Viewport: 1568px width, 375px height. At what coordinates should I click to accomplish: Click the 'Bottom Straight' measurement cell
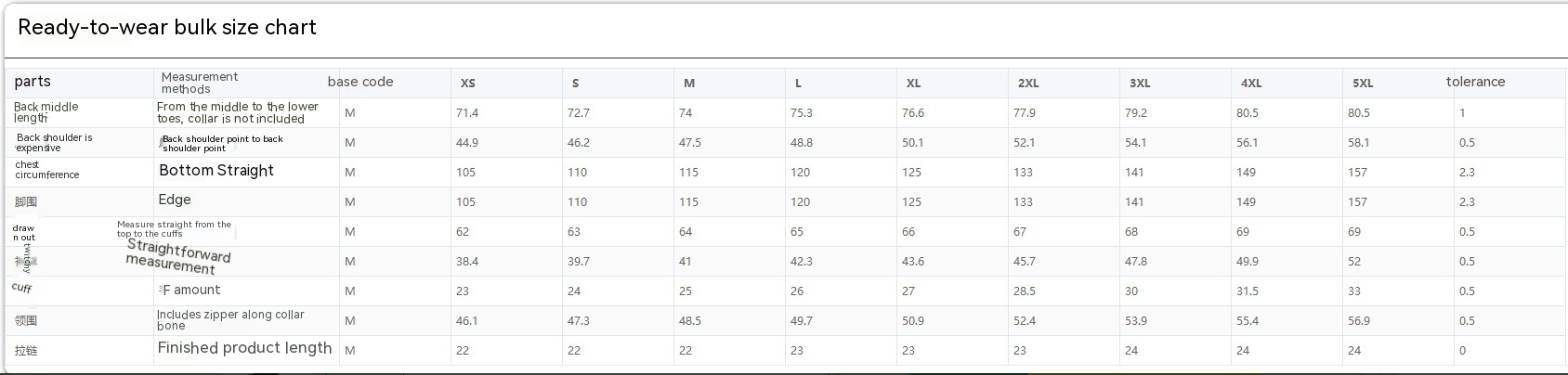tap(216, 171)
